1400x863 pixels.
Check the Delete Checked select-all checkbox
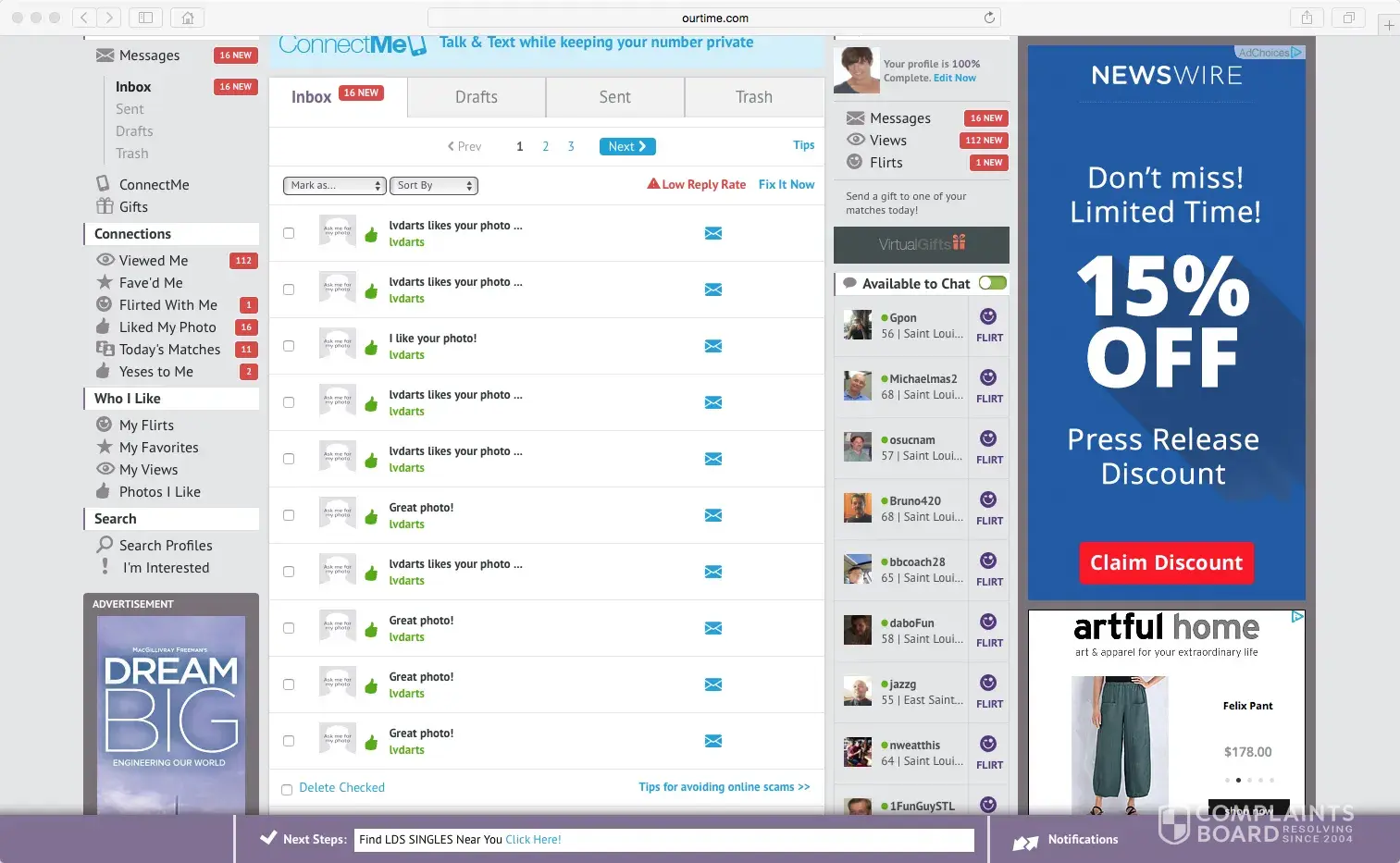coord(287,789)
